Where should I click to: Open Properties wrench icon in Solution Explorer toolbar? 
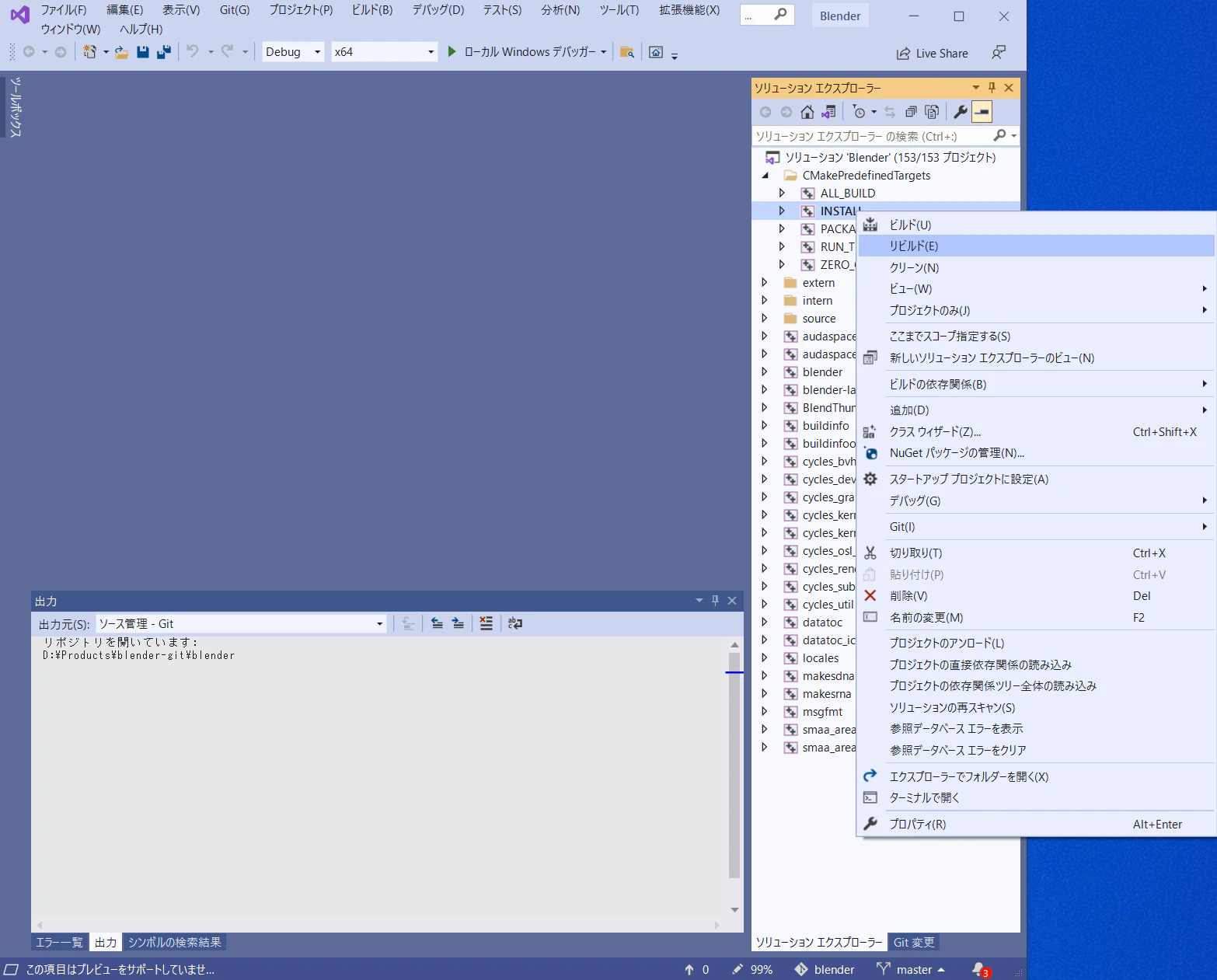[961, 112]
